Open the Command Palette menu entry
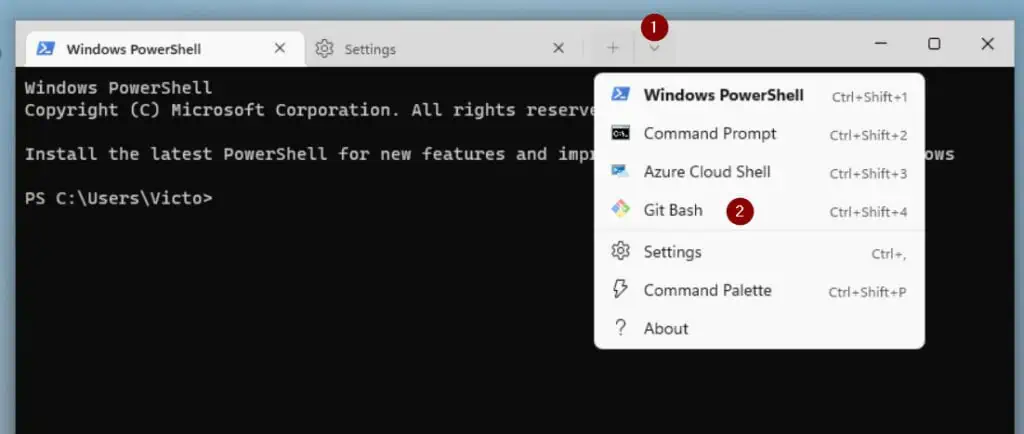 (x=759, y=290)
